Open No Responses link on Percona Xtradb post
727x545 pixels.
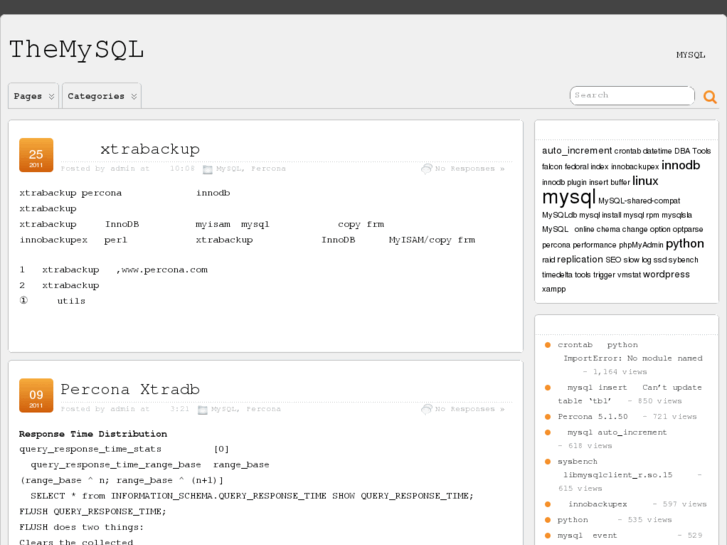click(x=469, y=409)
